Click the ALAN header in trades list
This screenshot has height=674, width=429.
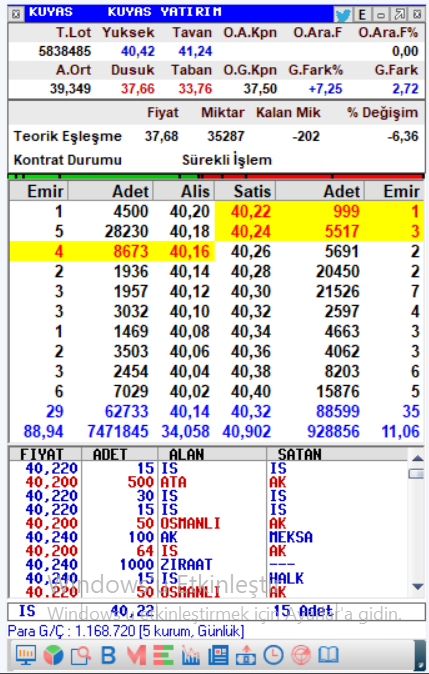pos(187,454)
